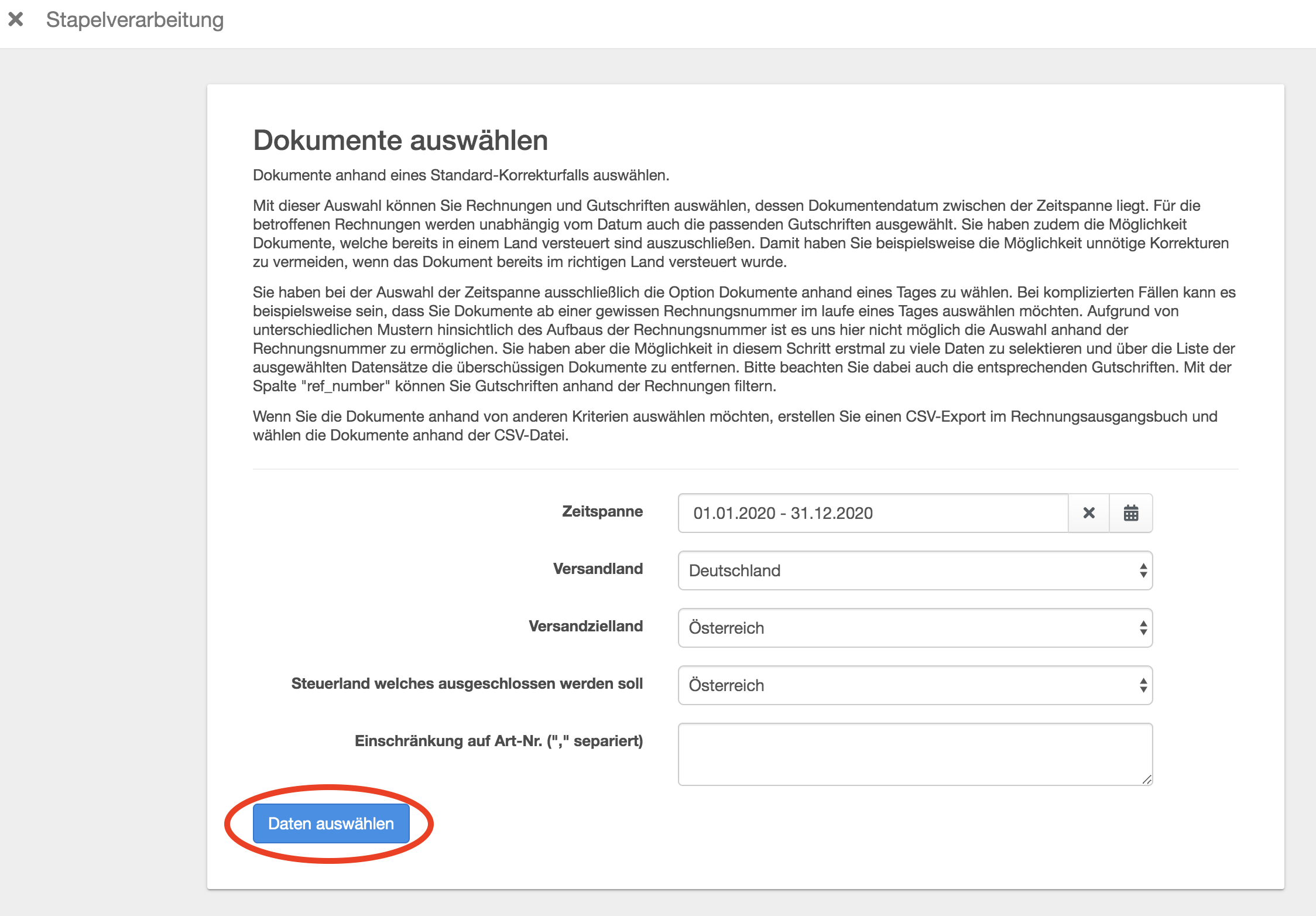This screenshot has height=916, width=1316.
Task: Click the Stapelverarbeitung title text
Action: click(x=135, y=20)
